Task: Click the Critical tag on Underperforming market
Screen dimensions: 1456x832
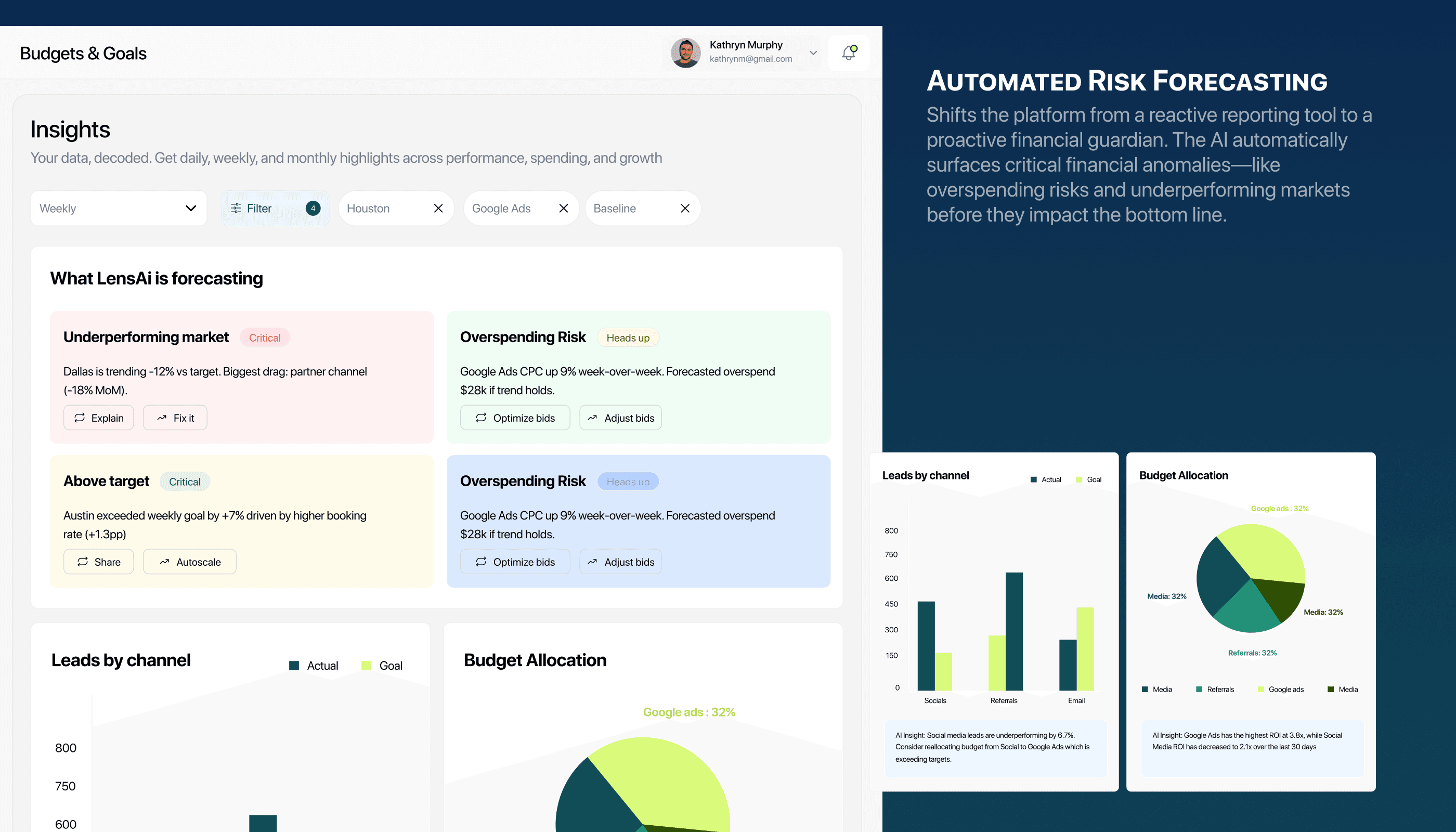Action: tap(265, 337)
